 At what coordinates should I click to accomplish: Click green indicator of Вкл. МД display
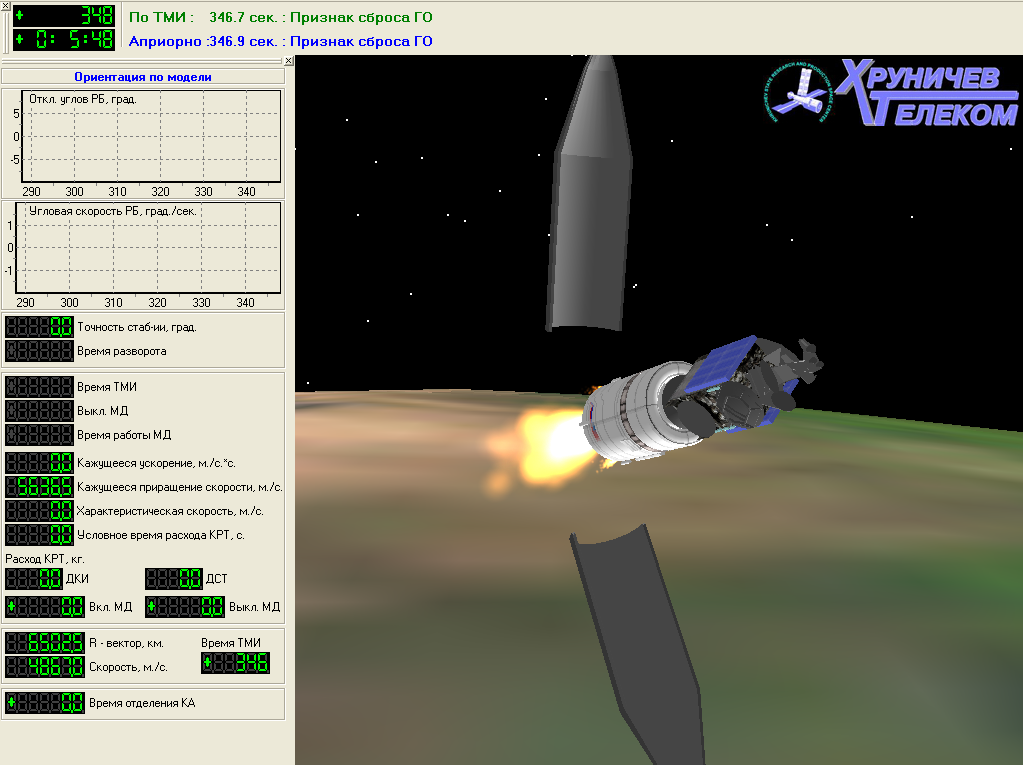coord(12,606)
